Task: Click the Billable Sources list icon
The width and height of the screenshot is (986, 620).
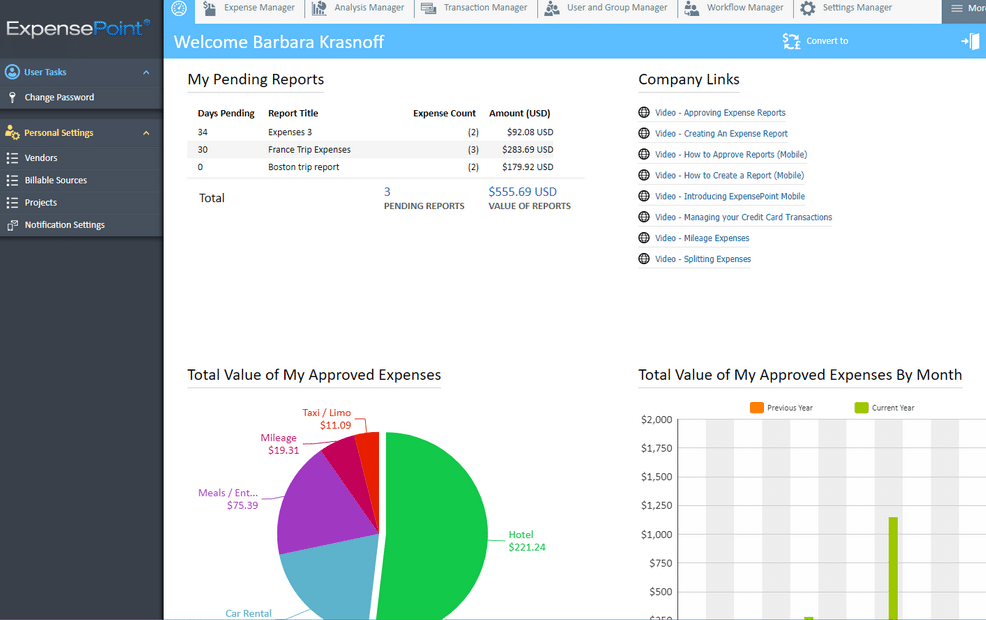Action: (12, 180)
